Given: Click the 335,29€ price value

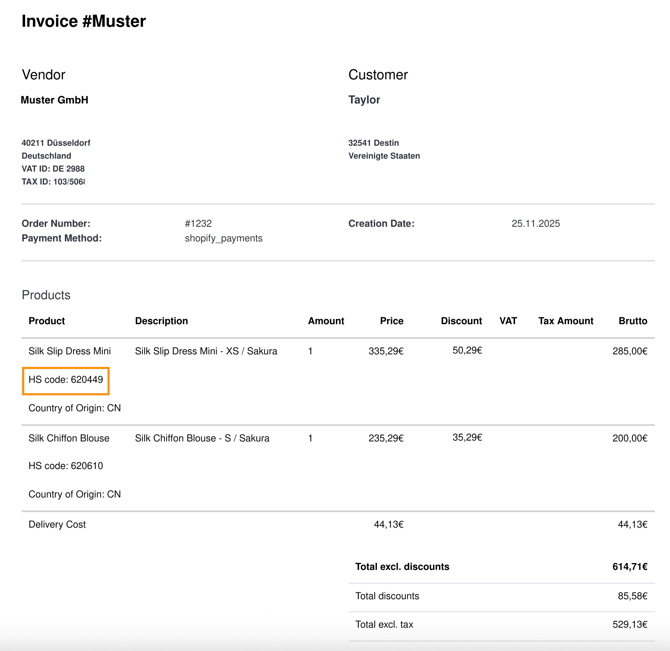Looking at the screenshot, I should coord(386,352).
